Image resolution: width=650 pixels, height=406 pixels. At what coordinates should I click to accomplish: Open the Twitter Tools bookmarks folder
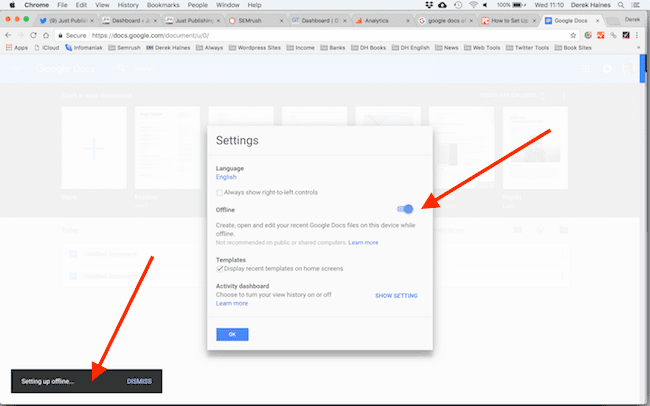[527, 48]
